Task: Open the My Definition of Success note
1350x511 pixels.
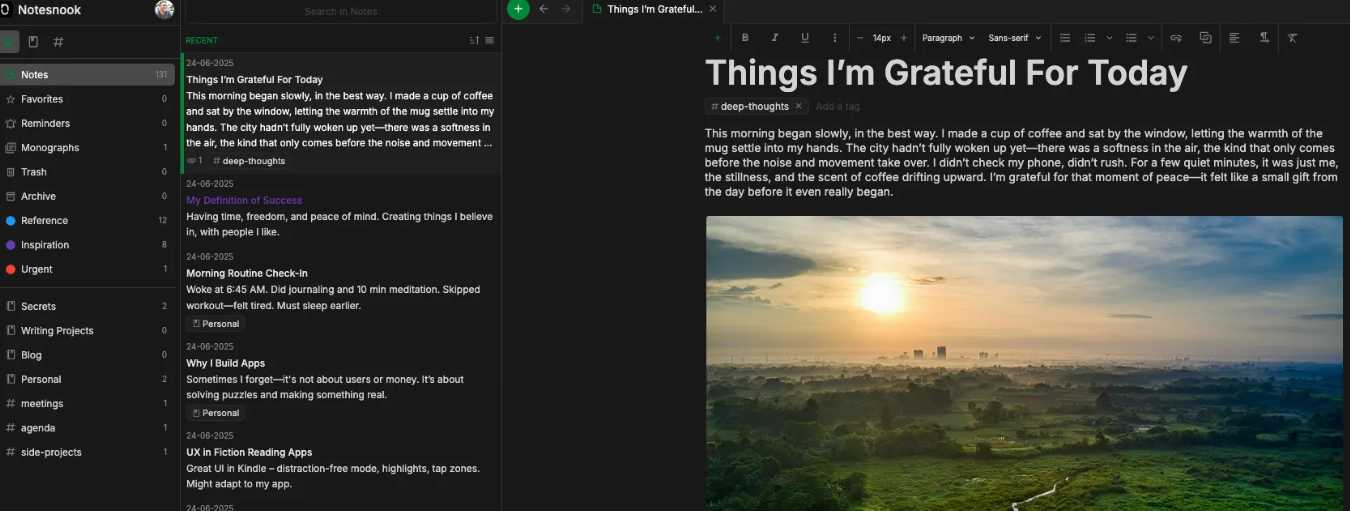Action: point(244,200)
